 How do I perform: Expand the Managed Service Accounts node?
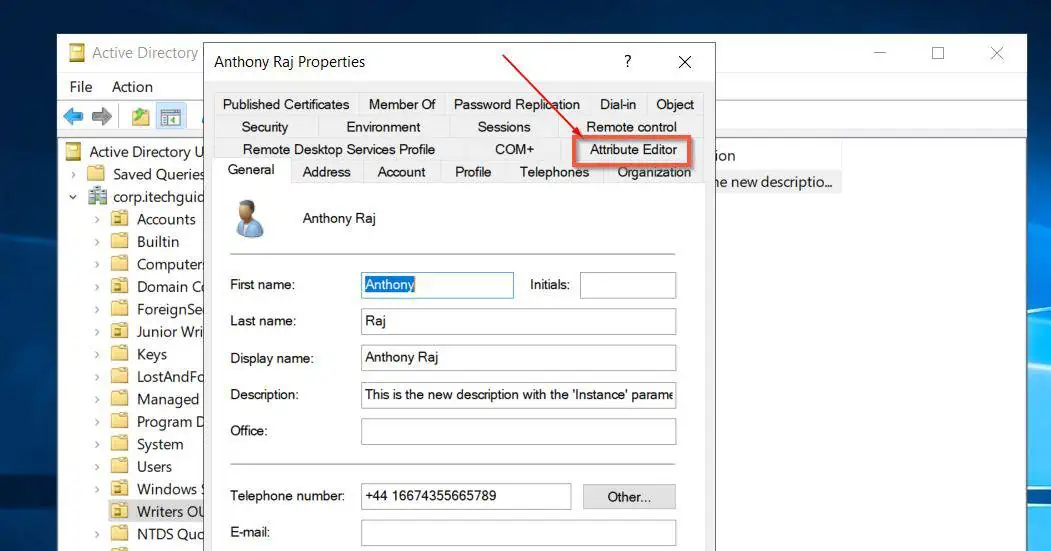pos(97,400)
